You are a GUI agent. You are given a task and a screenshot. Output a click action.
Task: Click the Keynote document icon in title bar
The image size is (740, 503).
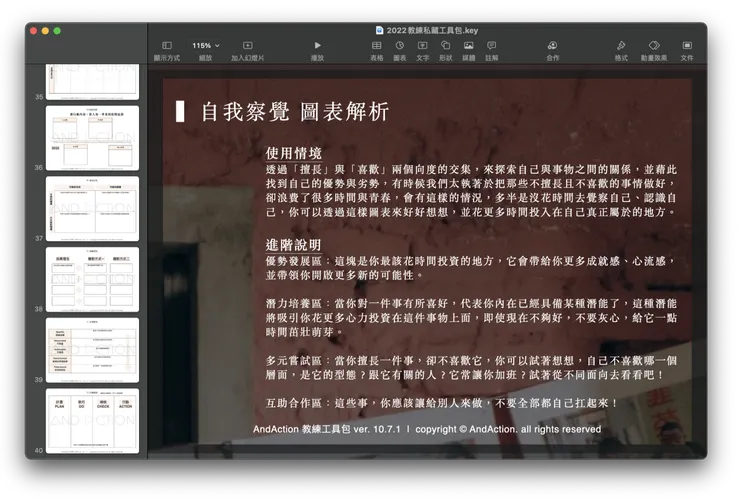point(379,30)
